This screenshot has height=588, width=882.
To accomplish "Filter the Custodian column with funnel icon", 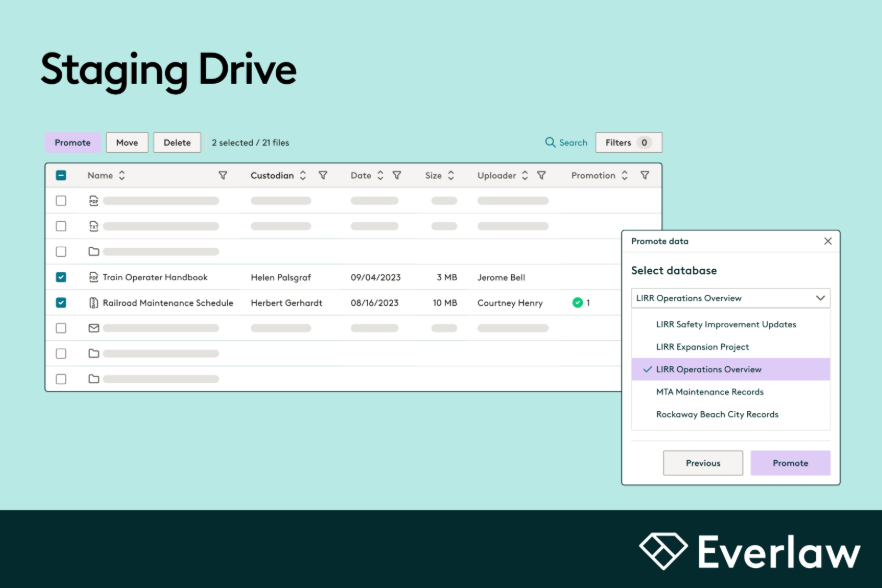I will (x=323, y=176).
